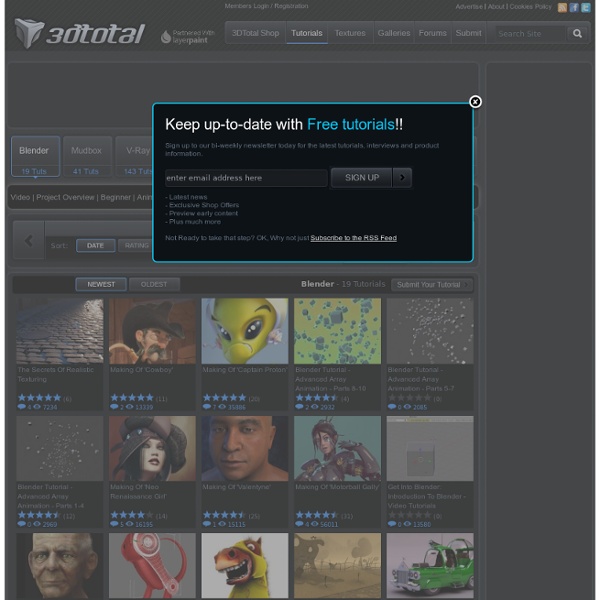Click star rating of Making Of 'Valentyne'
The width and height of the screenshot is (600, 600).
tap(224, 515)
